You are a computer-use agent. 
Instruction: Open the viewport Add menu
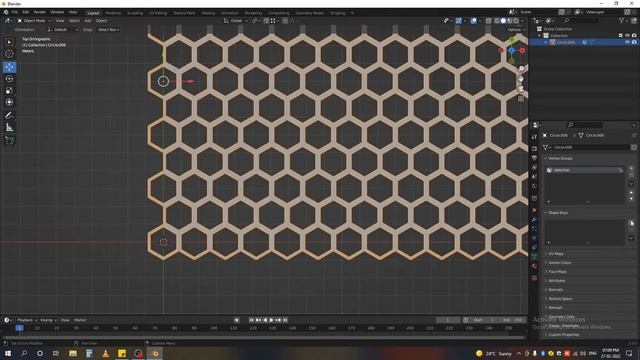point(88,21)
